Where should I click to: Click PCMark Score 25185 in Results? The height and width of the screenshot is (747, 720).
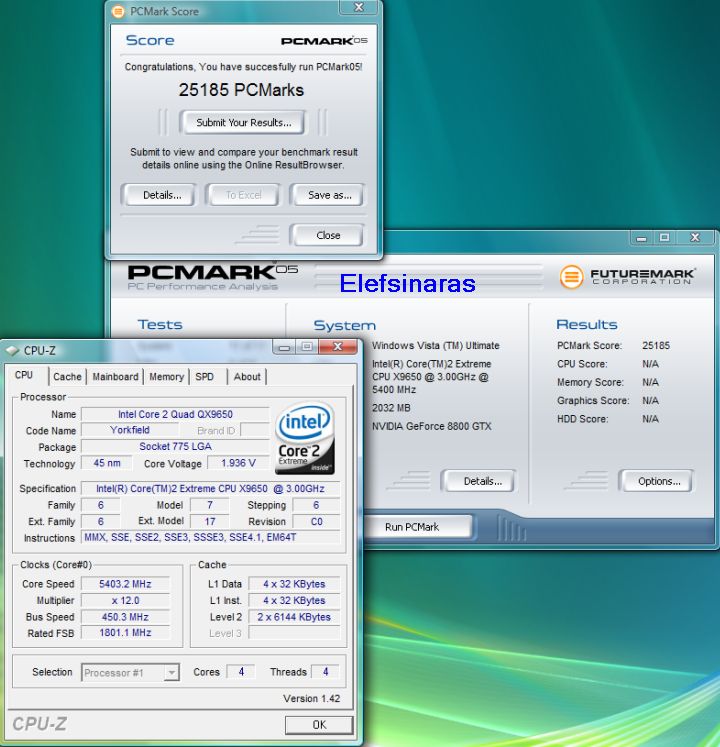click(x=656, y=345)
